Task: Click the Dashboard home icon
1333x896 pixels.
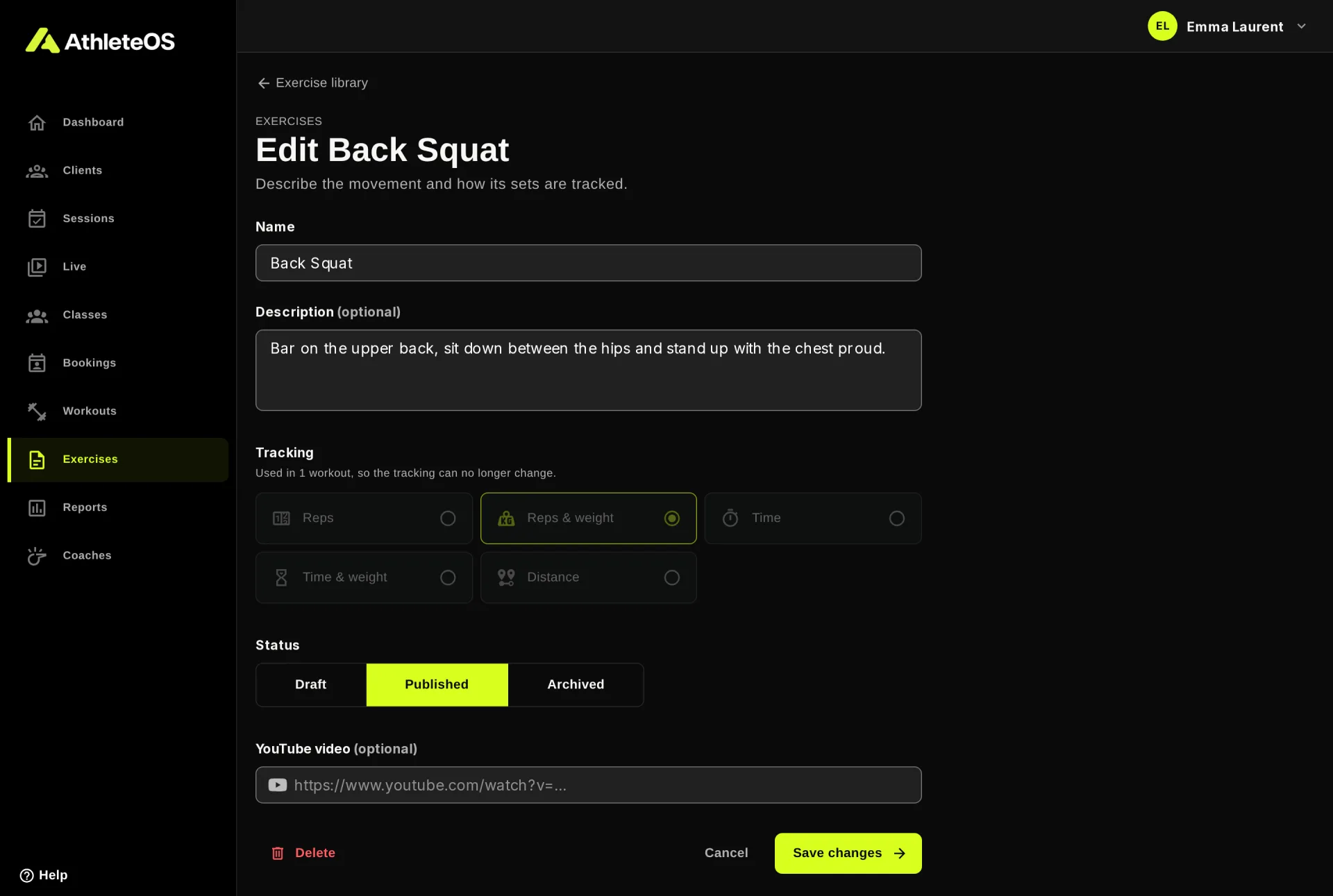Action: coord(37,123)
